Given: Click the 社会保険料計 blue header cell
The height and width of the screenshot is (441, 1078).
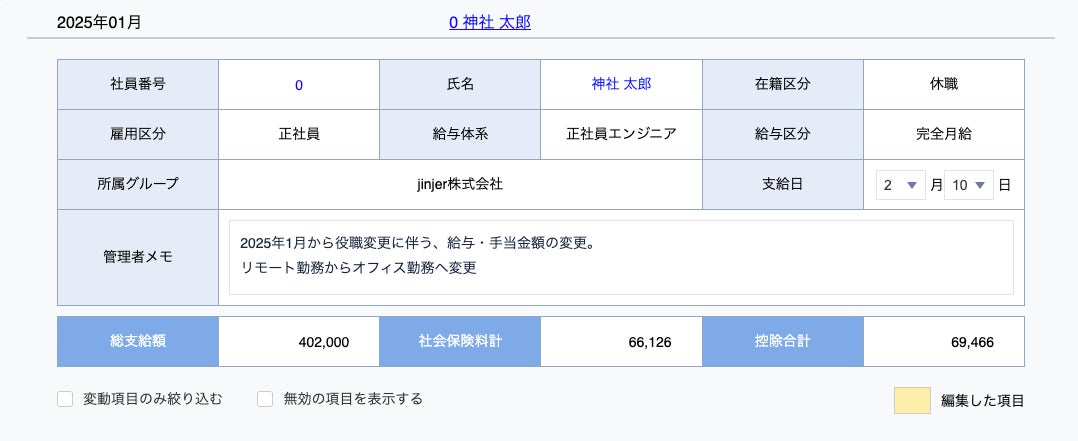Looking at the screenshot, I should (x=460, y=341).
